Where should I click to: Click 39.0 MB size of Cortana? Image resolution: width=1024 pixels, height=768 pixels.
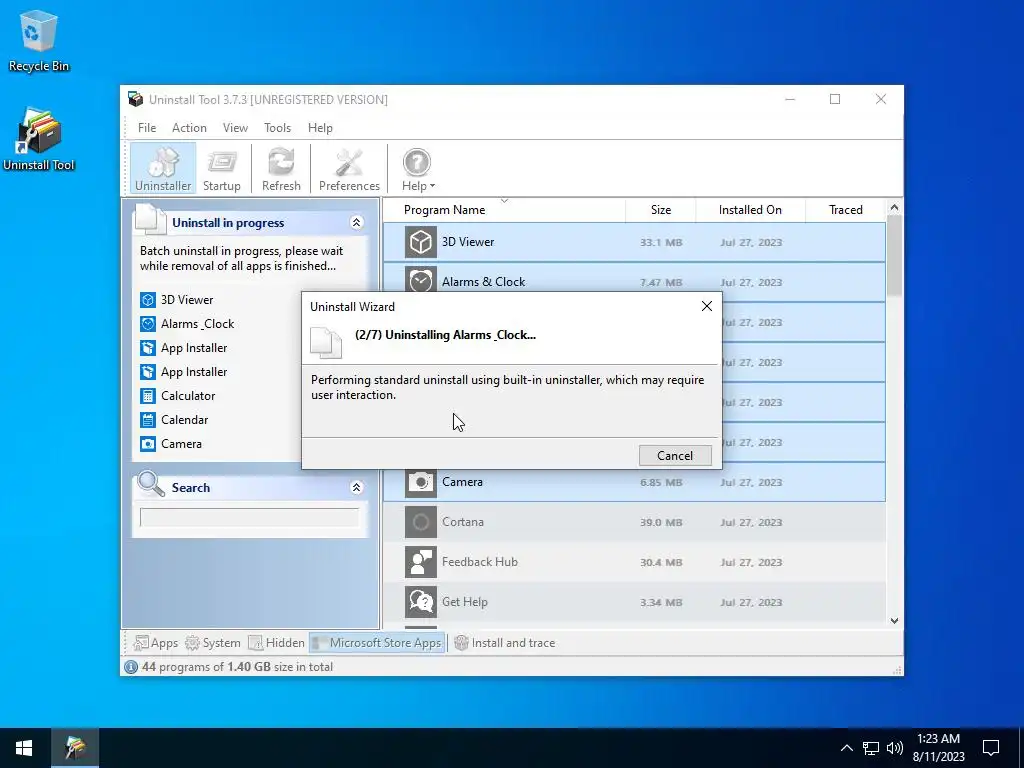point(661,522)
